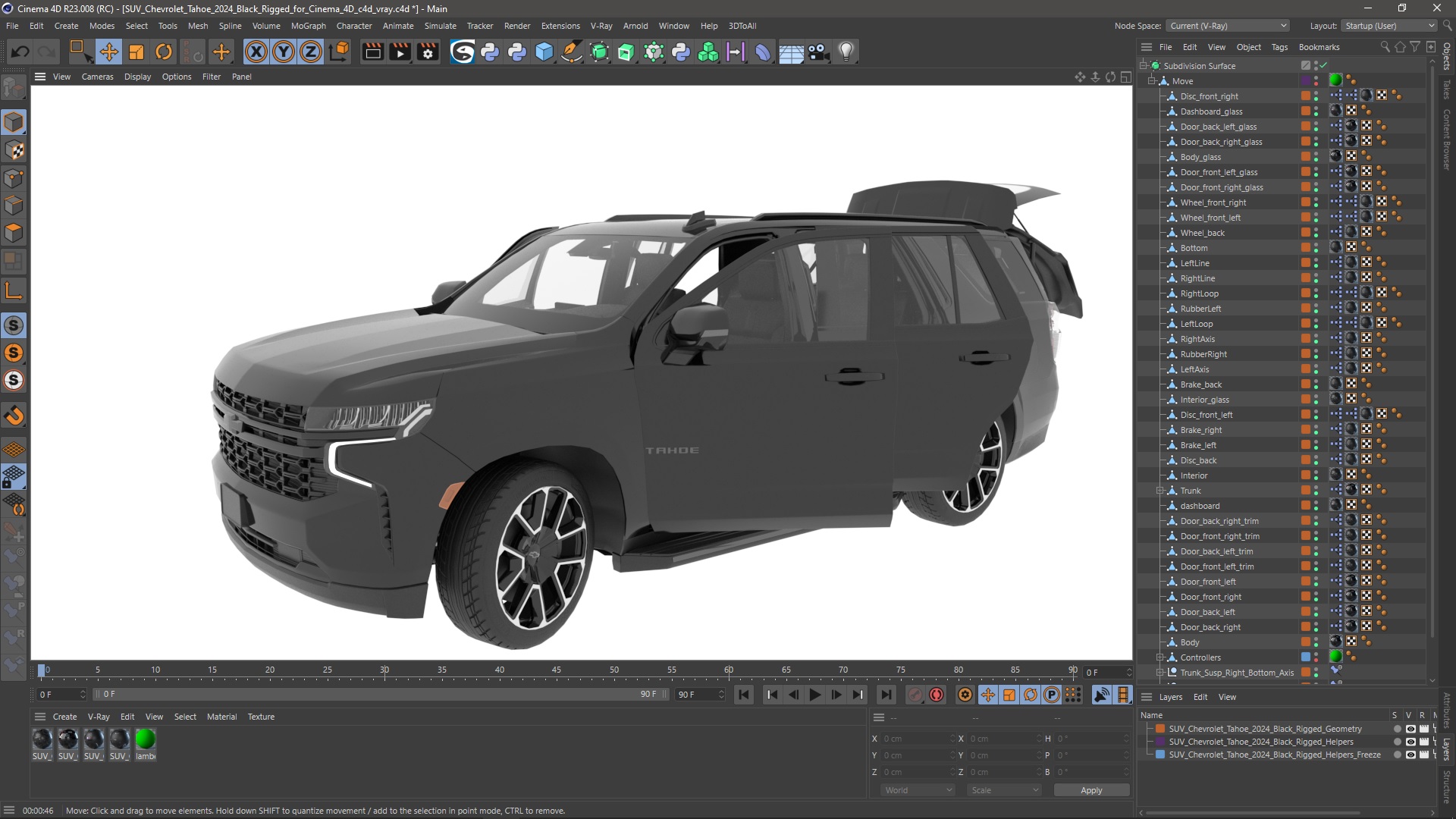
Task: Open the World coordinate dropdown
Action: point(918,790)
